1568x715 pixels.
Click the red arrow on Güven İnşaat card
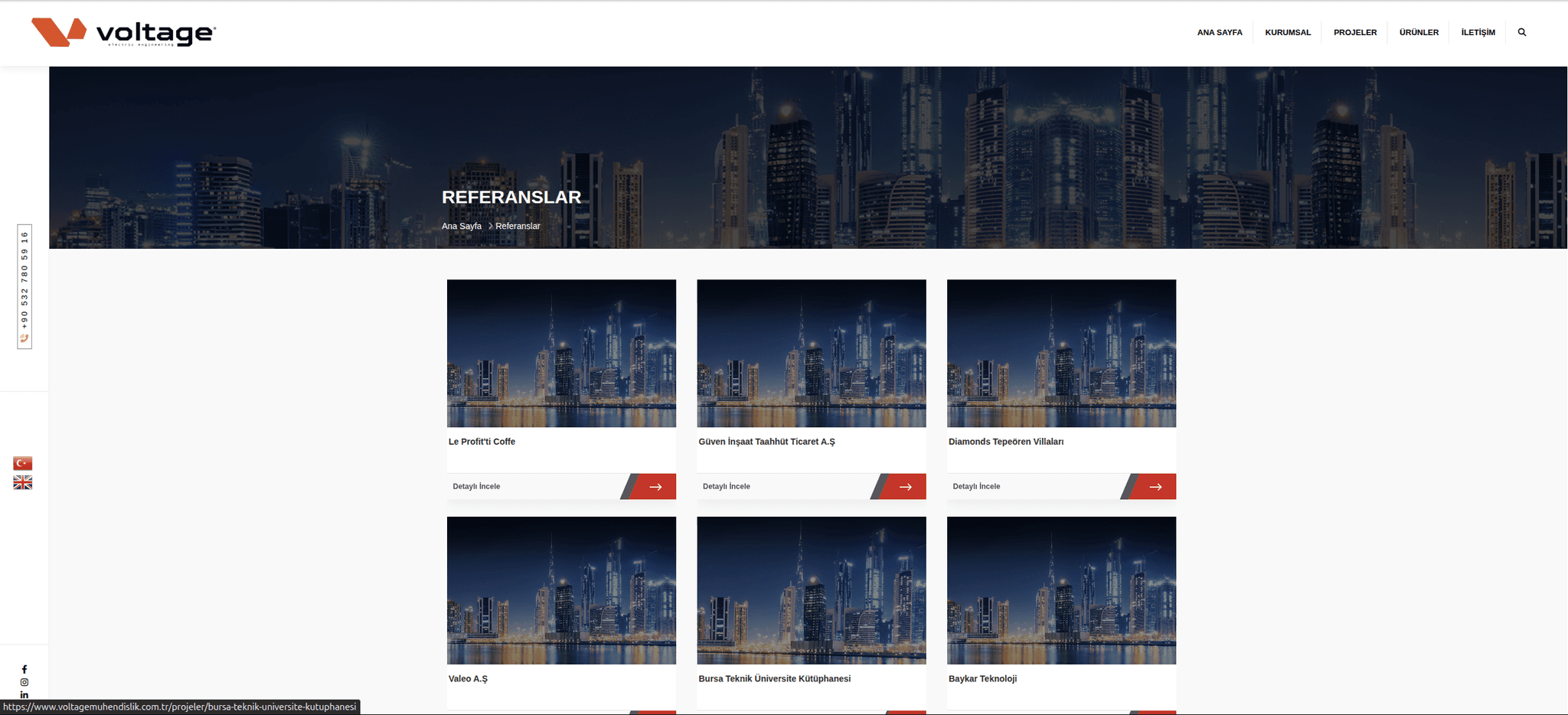906,487
